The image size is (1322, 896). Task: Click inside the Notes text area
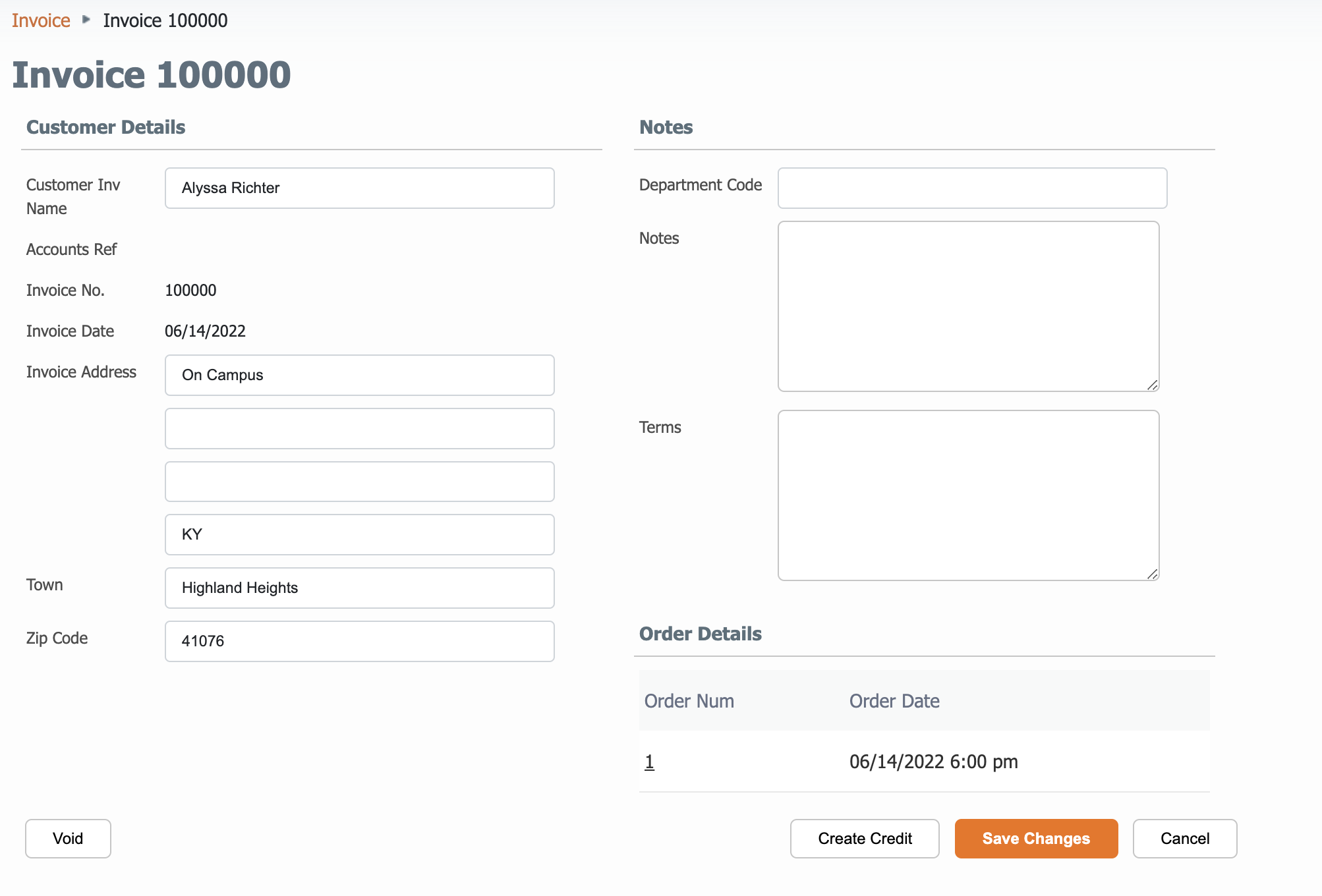tap(969, 306)
